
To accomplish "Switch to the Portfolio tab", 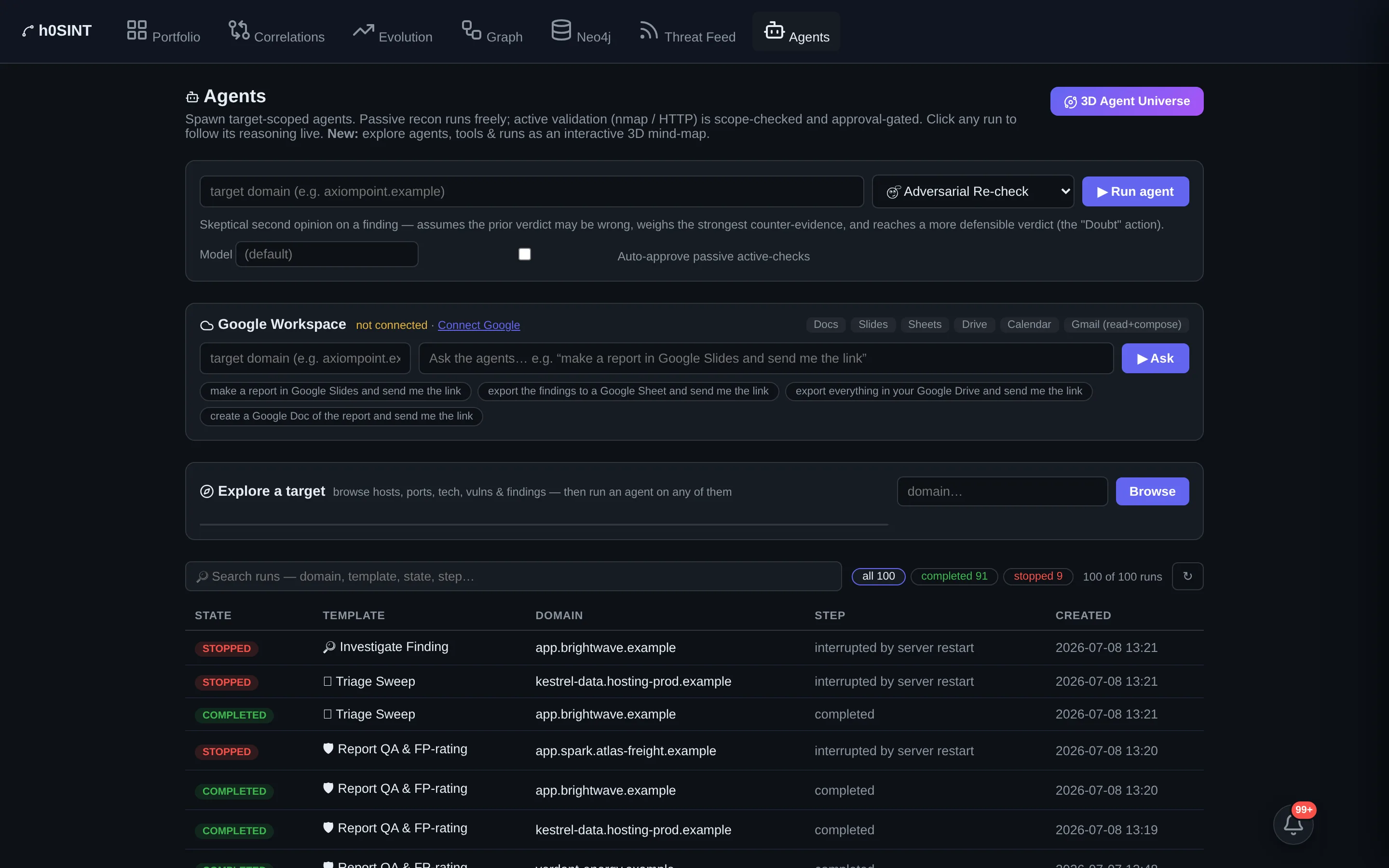I will point(163,31).
